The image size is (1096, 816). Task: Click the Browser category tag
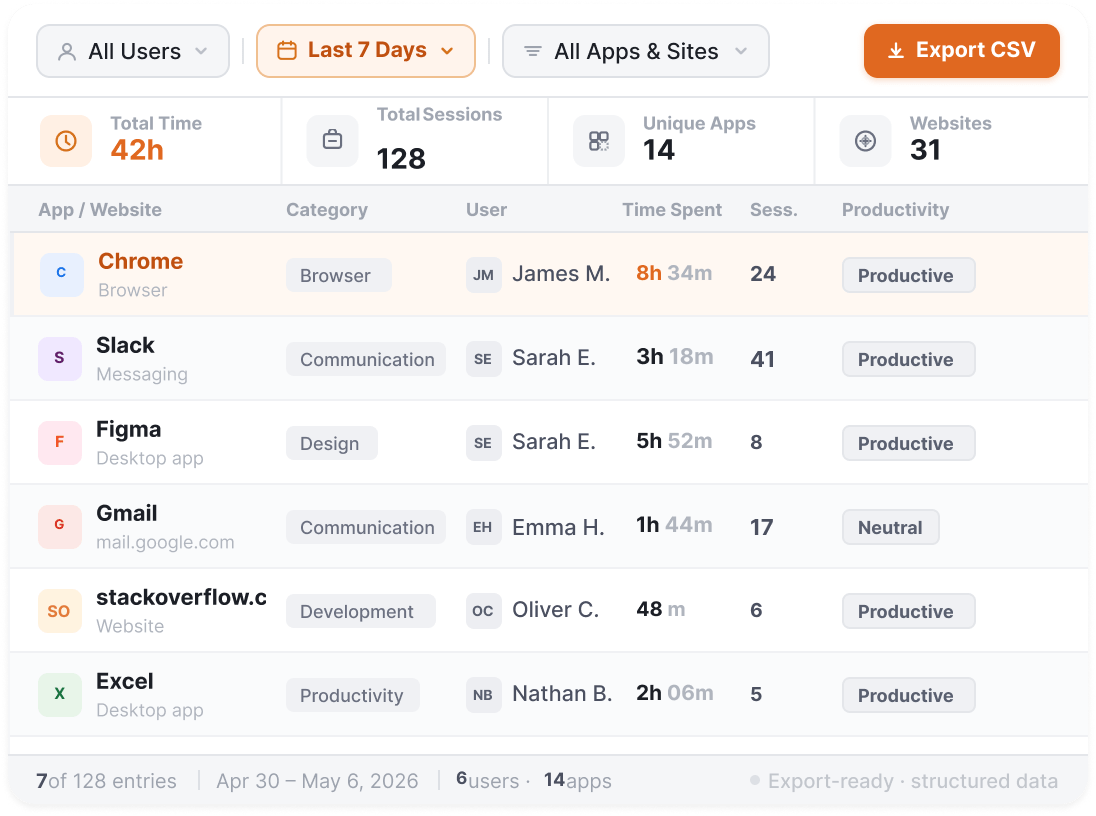[x=338, y=275]
